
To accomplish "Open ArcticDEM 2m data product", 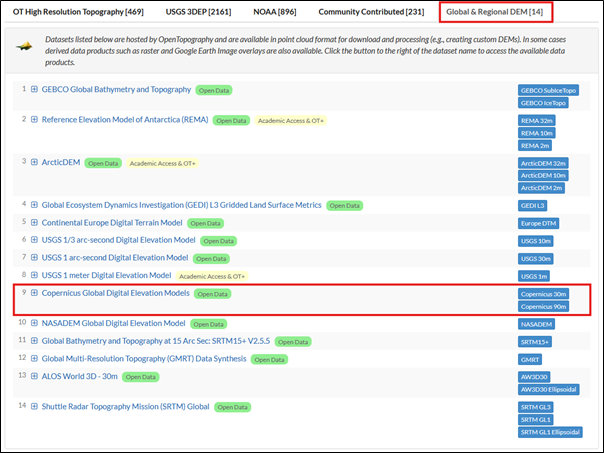I will 541,188.
